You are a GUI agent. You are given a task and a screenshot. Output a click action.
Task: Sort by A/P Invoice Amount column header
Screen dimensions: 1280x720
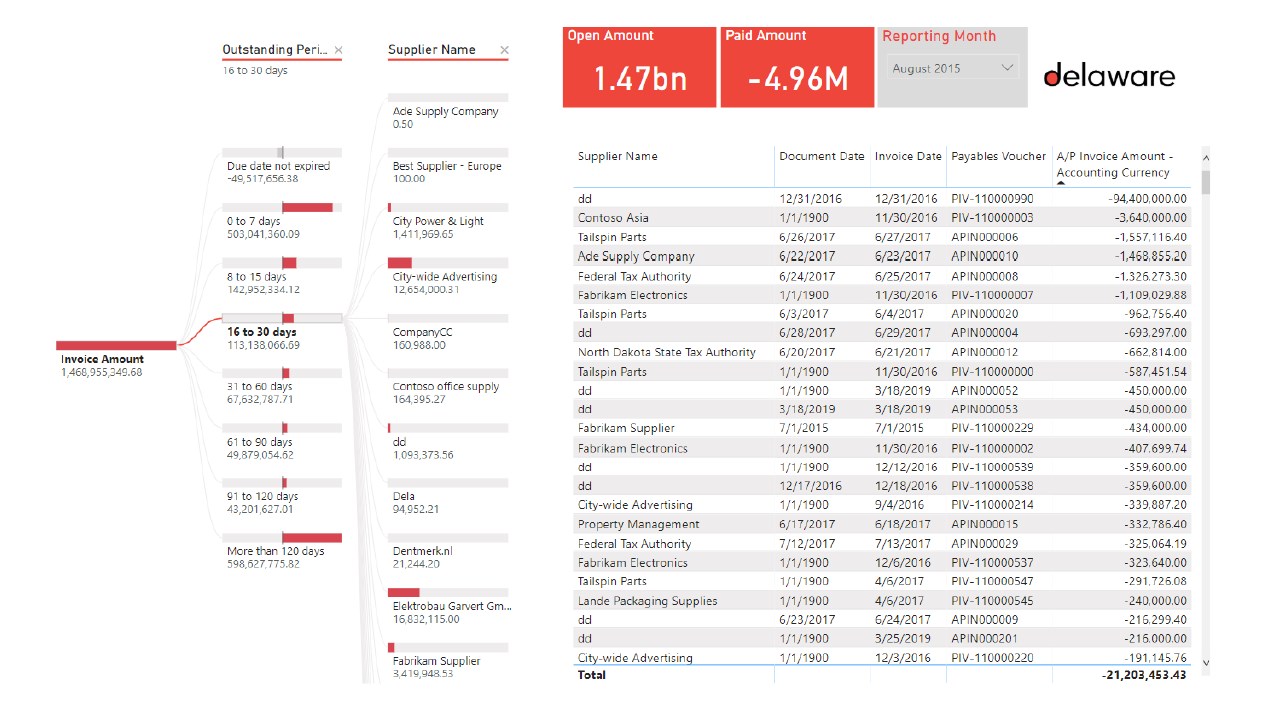pyautogui.click(x=1114, y=164)
